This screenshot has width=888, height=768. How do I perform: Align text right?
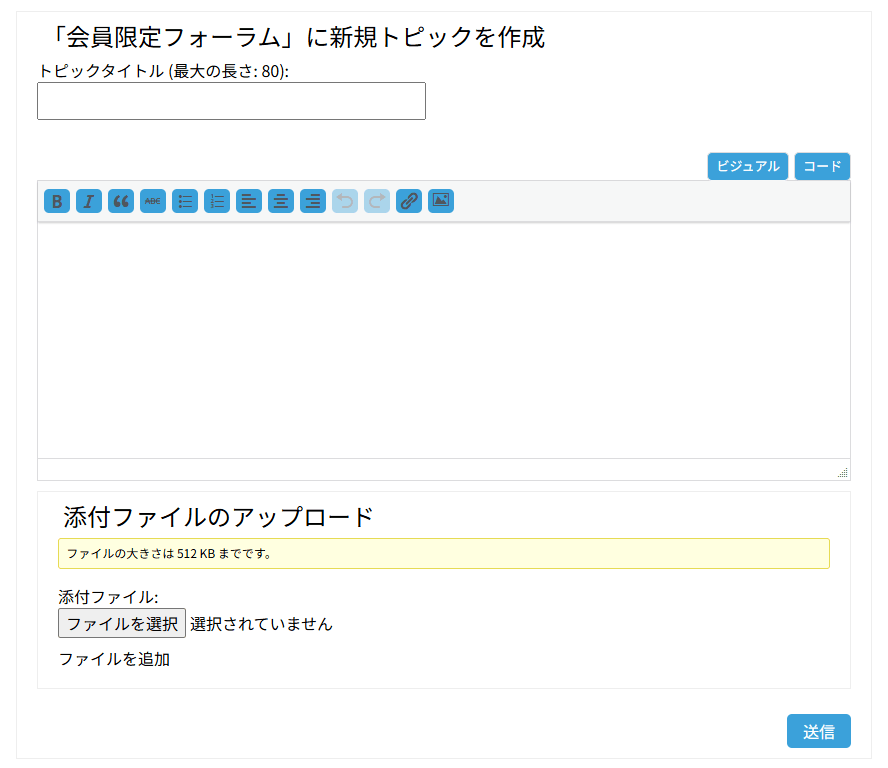(313, 201)
